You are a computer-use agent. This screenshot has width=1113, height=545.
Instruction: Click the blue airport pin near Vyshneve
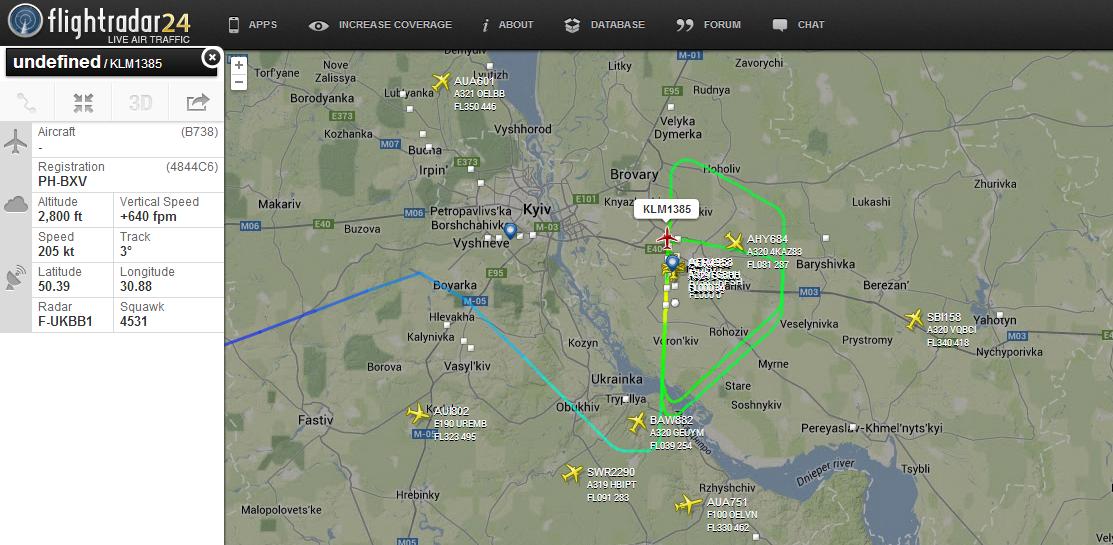coord(510,231)
